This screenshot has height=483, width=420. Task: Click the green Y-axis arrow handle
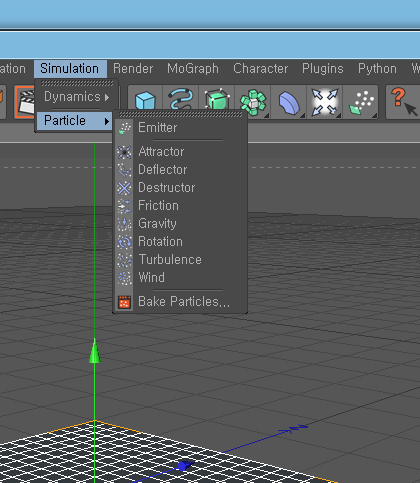[95, 350]
